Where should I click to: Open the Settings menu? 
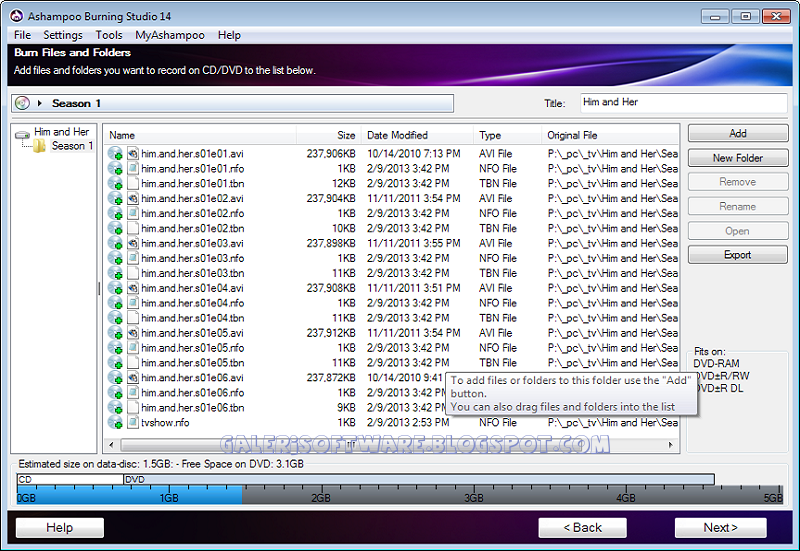pos(63,35)
